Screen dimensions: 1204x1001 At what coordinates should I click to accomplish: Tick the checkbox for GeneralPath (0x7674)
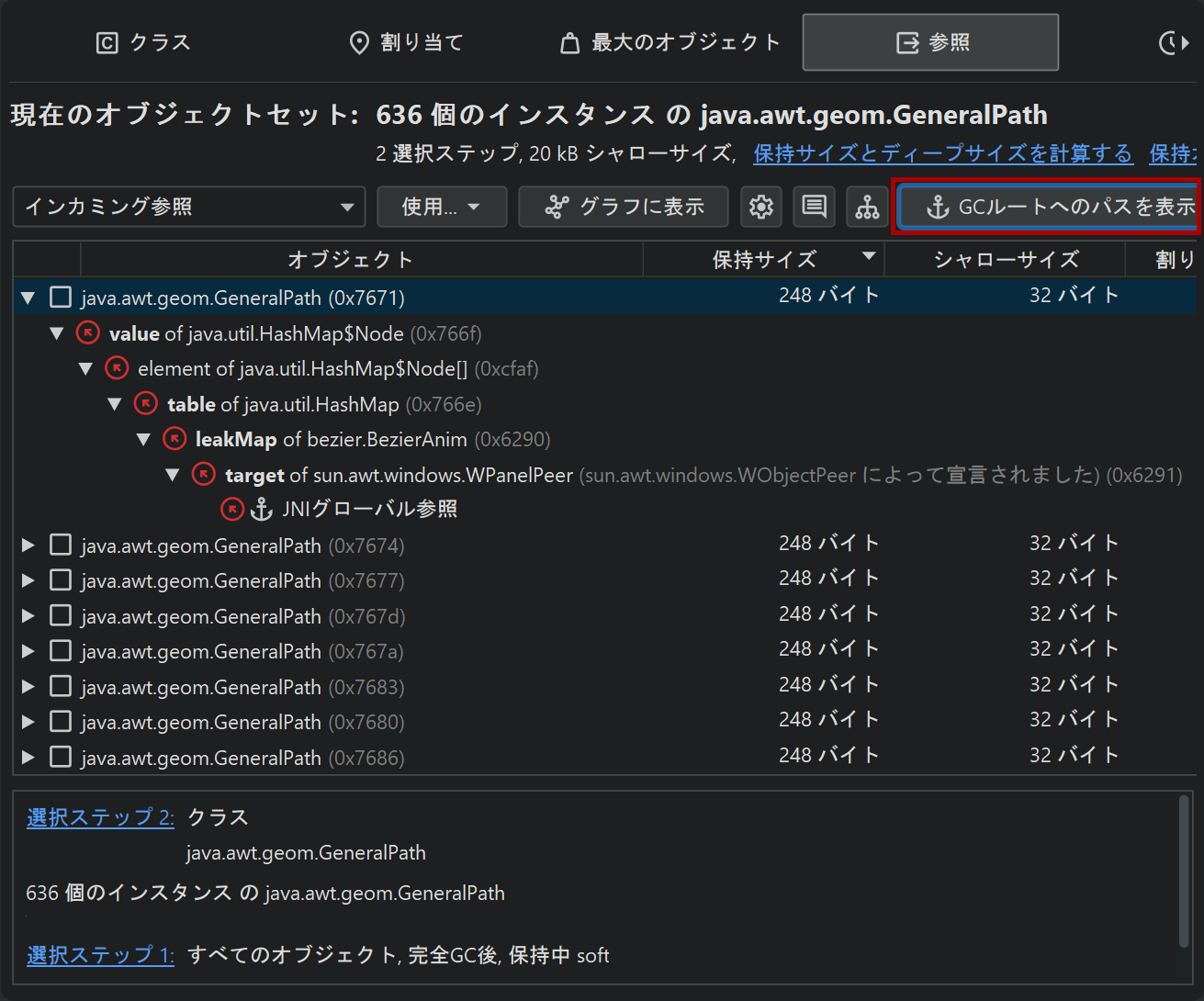tap(61, 545)
